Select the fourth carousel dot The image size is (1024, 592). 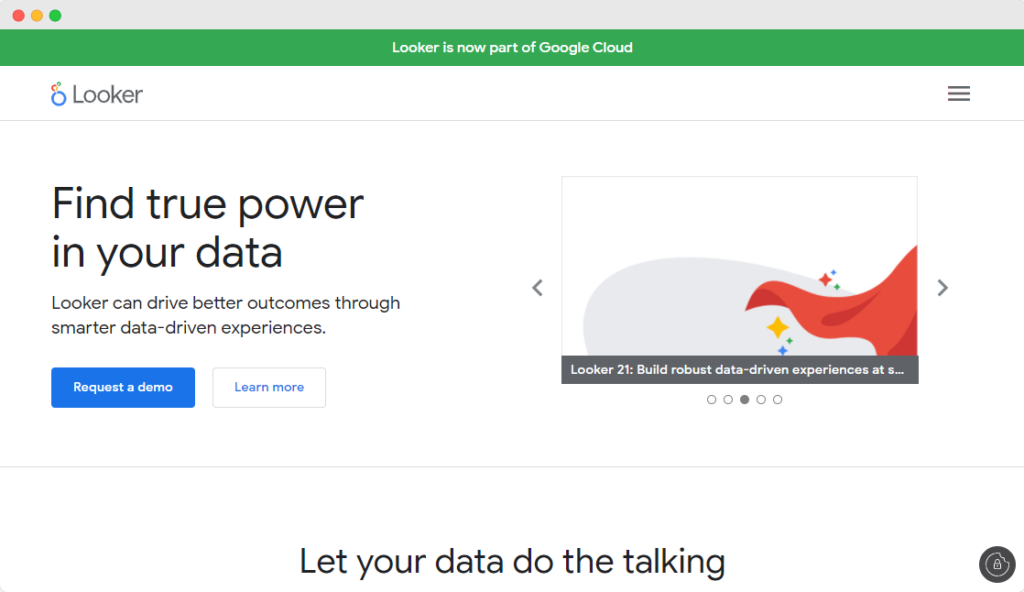(x=761, y=399)
